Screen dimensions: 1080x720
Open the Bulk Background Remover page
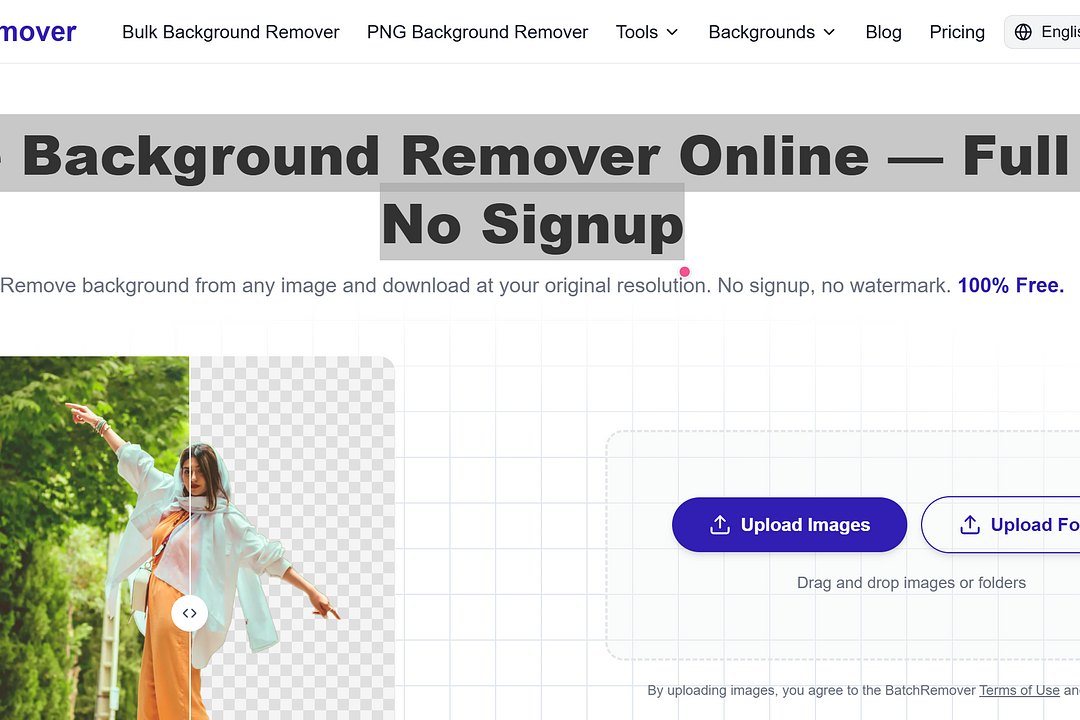pyautogui.click(x=230, y=32)
